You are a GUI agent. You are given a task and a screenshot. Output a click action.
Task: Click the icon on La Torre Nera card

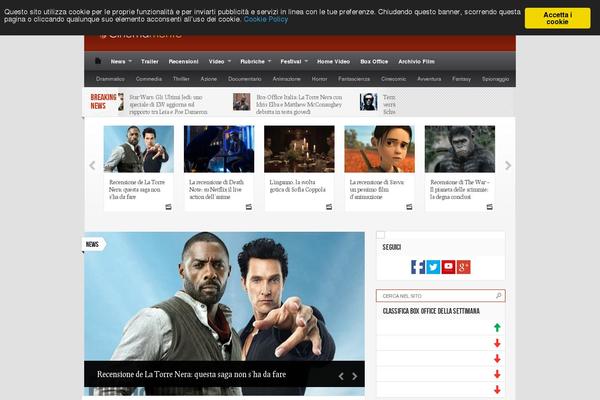pyautogui.click(x=168, y=207)
